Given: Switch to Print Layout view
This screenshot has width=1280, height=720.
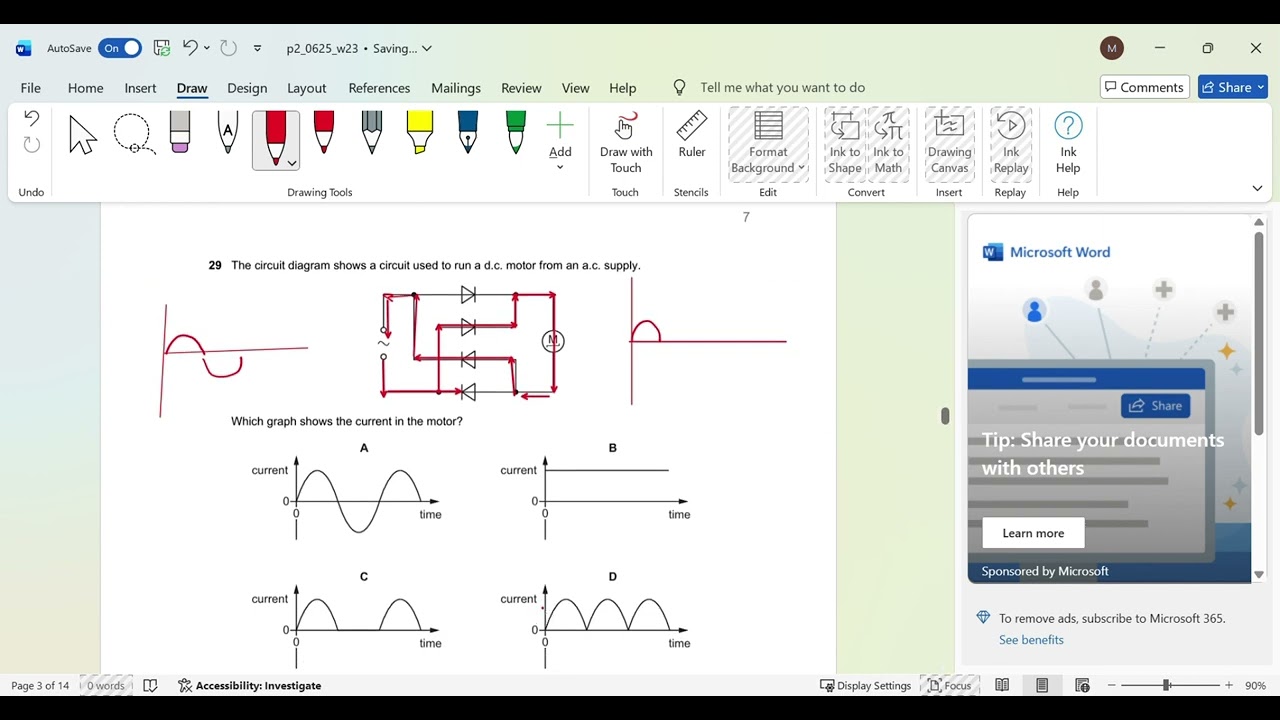Looking at the screenshot, I should (1042, 686).
